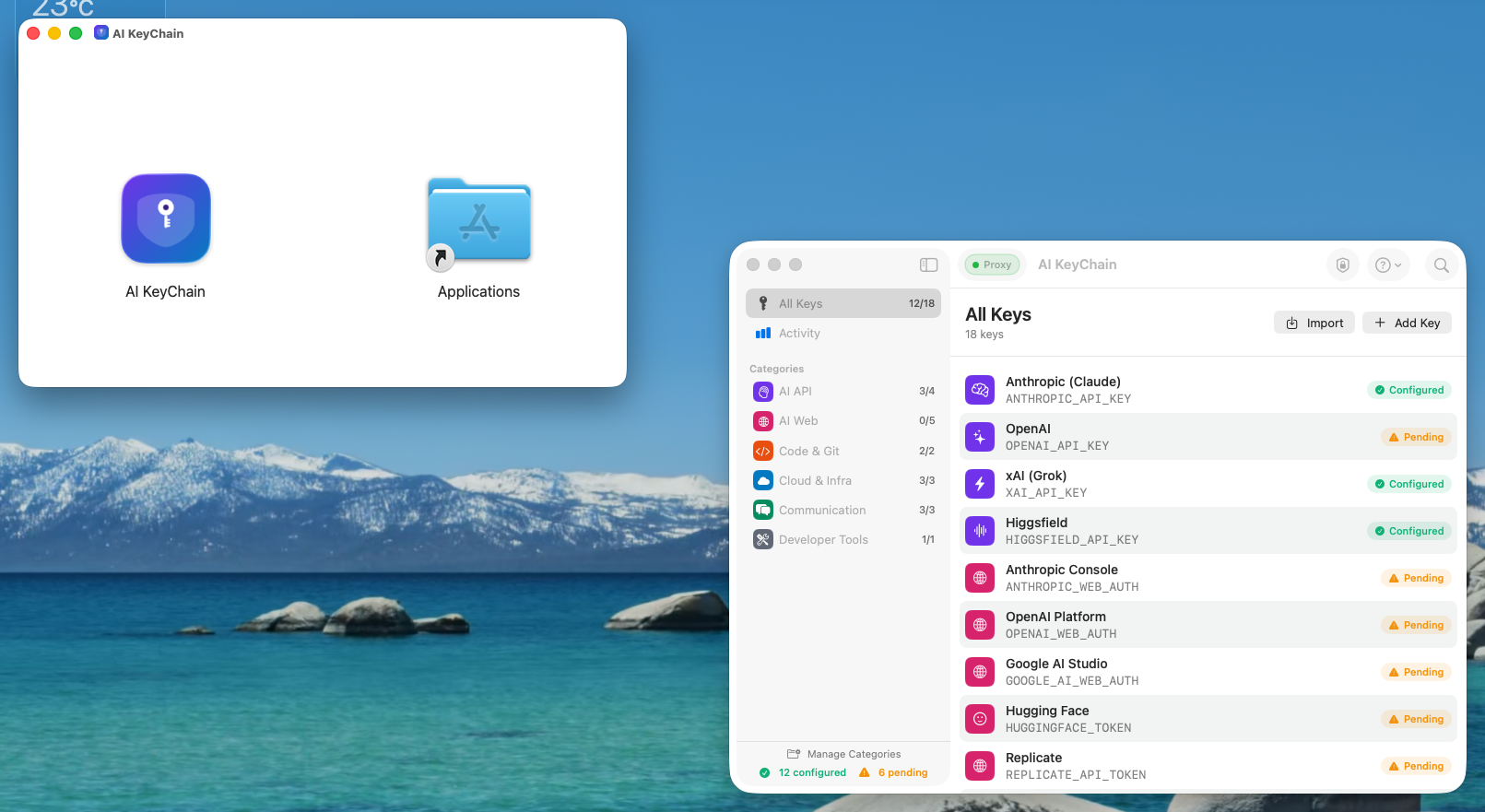The width and height of the screenshot is (1485, 812).
Task: Click the Import button
Action: 1314,323
